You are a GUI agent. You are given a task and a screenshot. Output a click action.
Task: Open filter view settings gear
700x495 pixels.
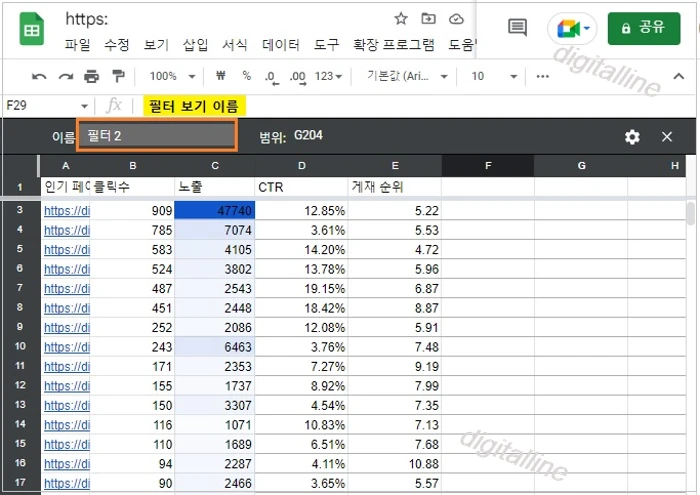click(632, 137)
